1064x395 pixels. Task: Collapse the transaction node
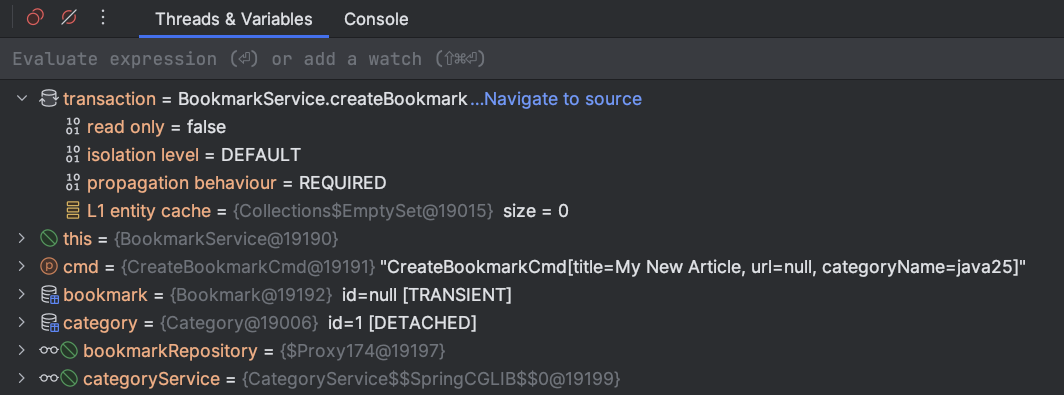pos(22,99)
